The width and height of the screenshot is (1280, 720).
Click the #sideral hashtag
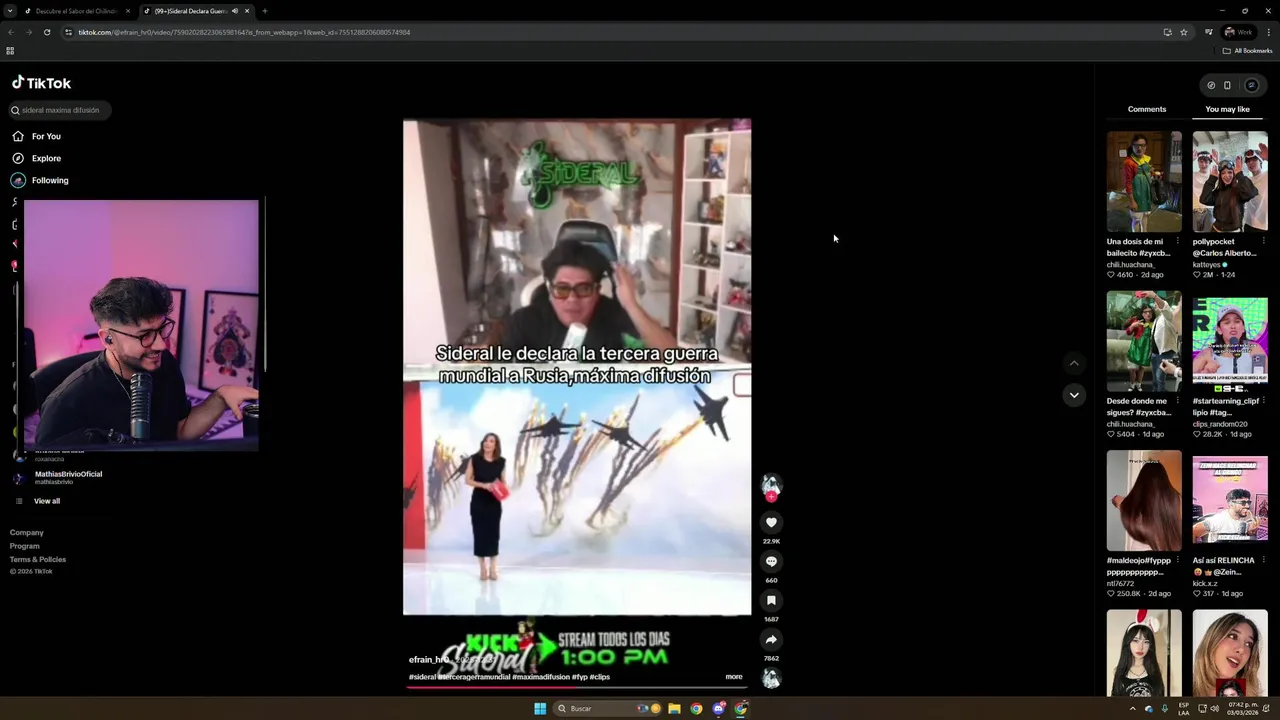[x=422, y=677]
